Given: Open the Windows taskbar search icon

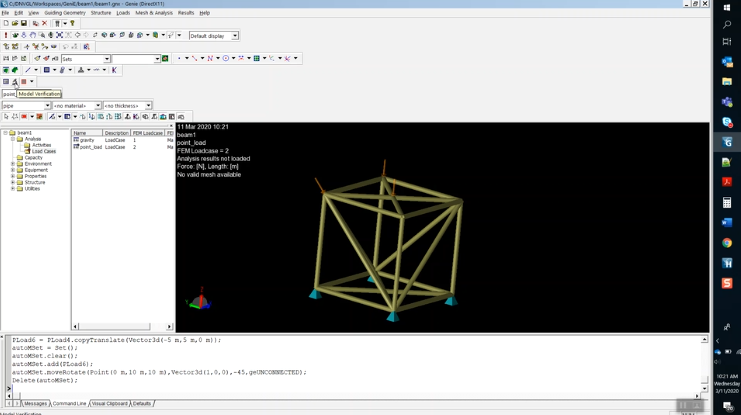Looking at the screenshot, I should point(727,25).
